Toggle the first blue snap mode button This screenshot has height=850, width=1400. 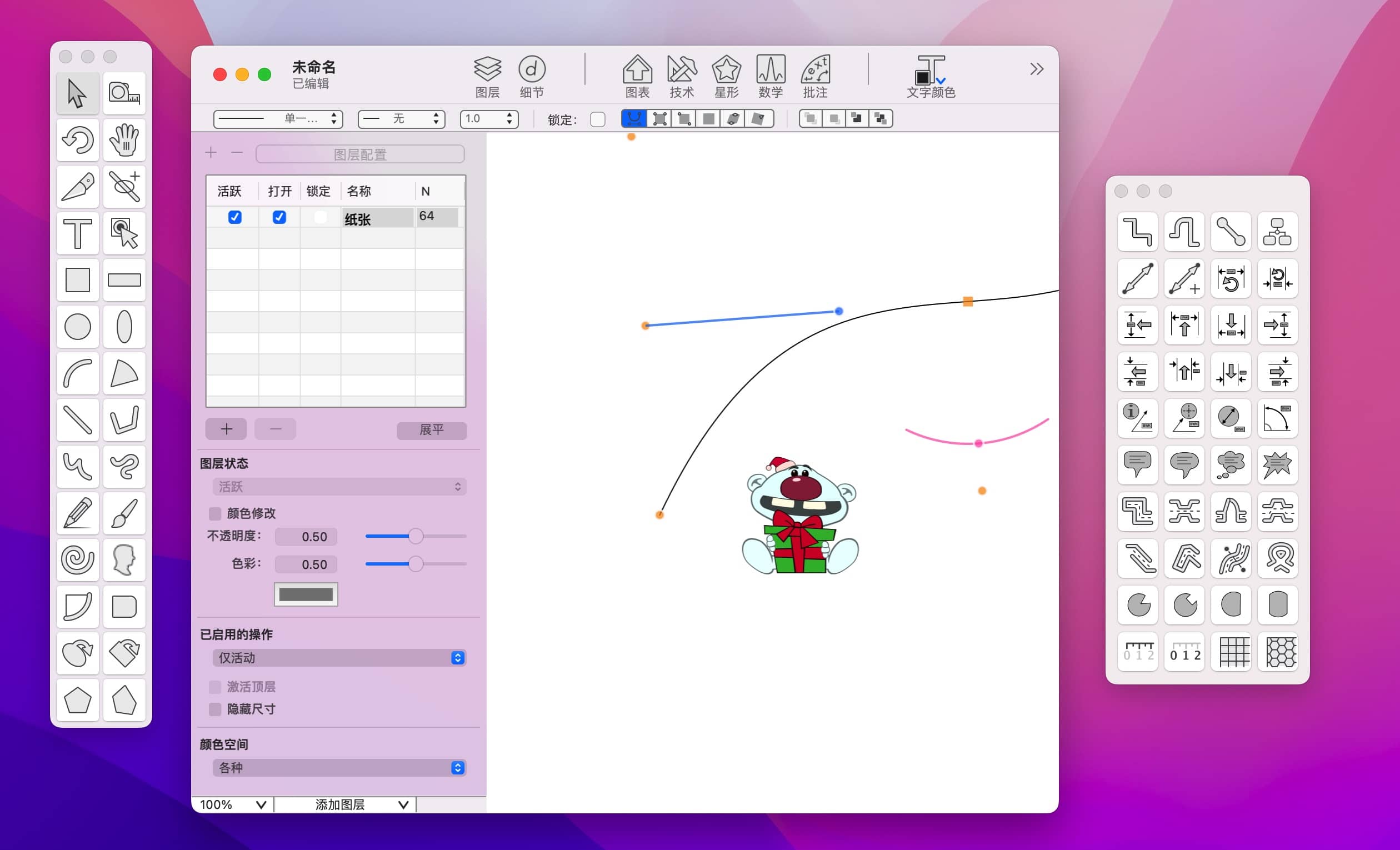click(634, 119)
